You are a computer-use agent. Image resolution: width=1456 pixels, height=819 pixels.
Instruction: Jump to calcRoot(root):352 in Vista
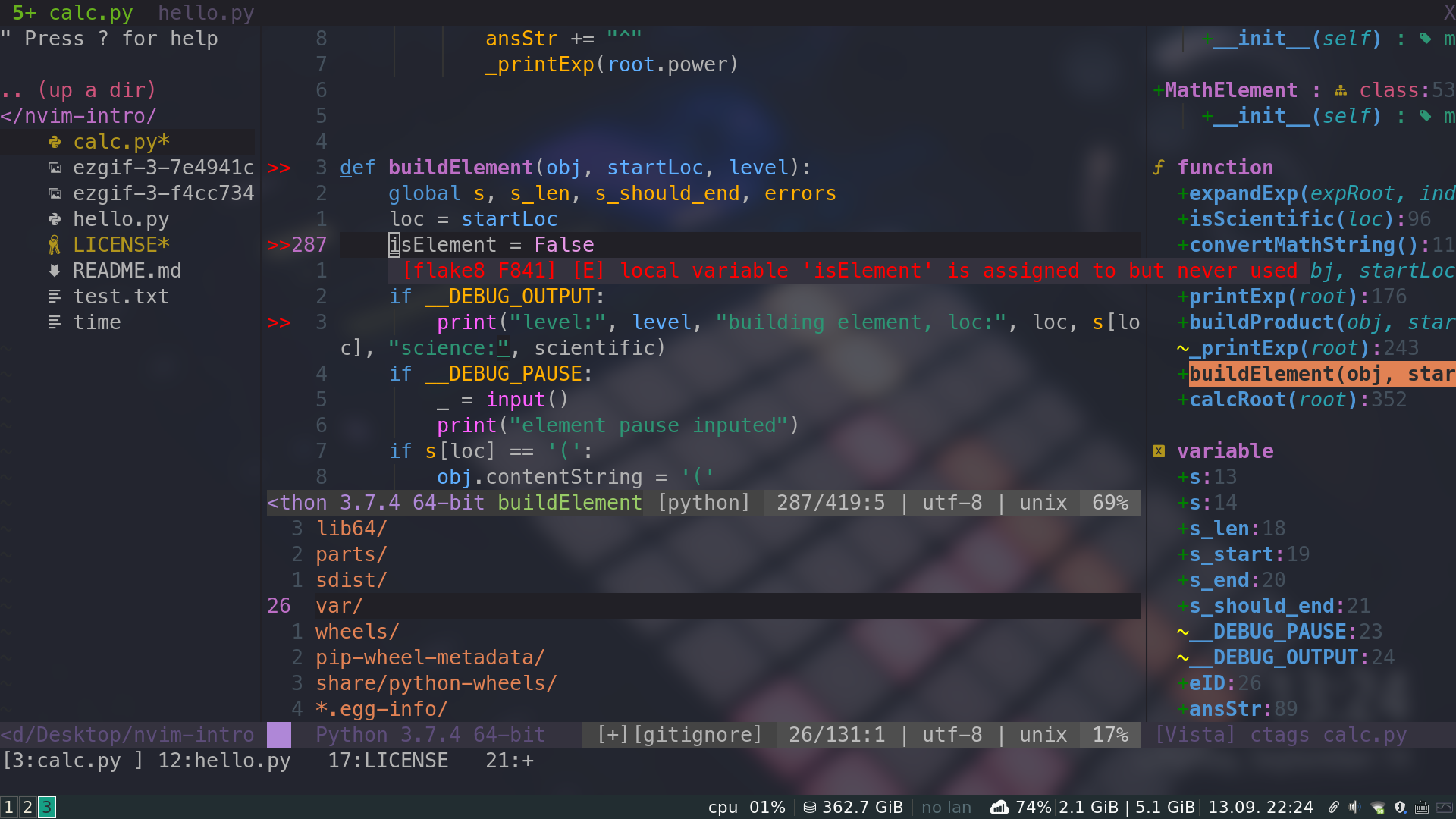[x=1292, y=400]
